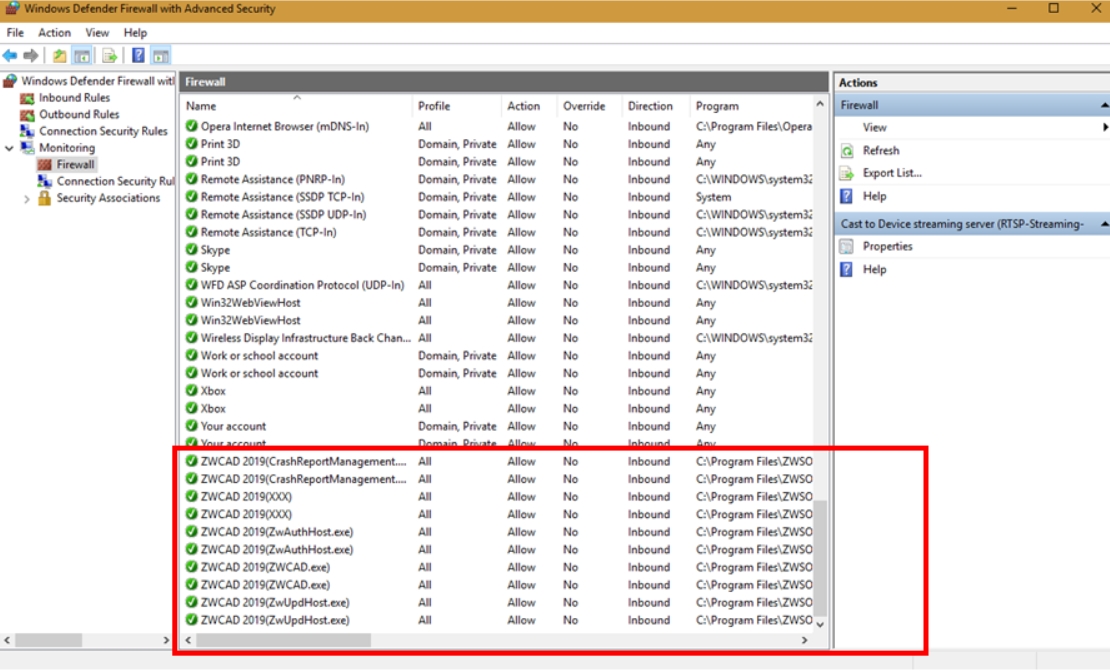Toggle the console tree via its toolbar icon
The height and width of the screenshot is (671, 1110).
(82, 55)
